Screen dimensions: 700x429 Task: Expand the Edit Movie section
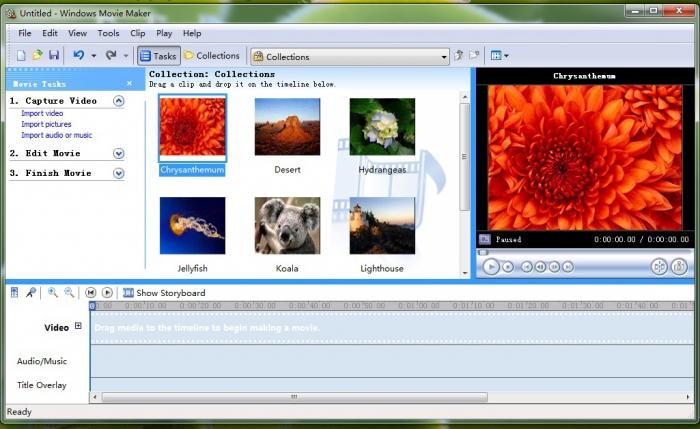118,154
